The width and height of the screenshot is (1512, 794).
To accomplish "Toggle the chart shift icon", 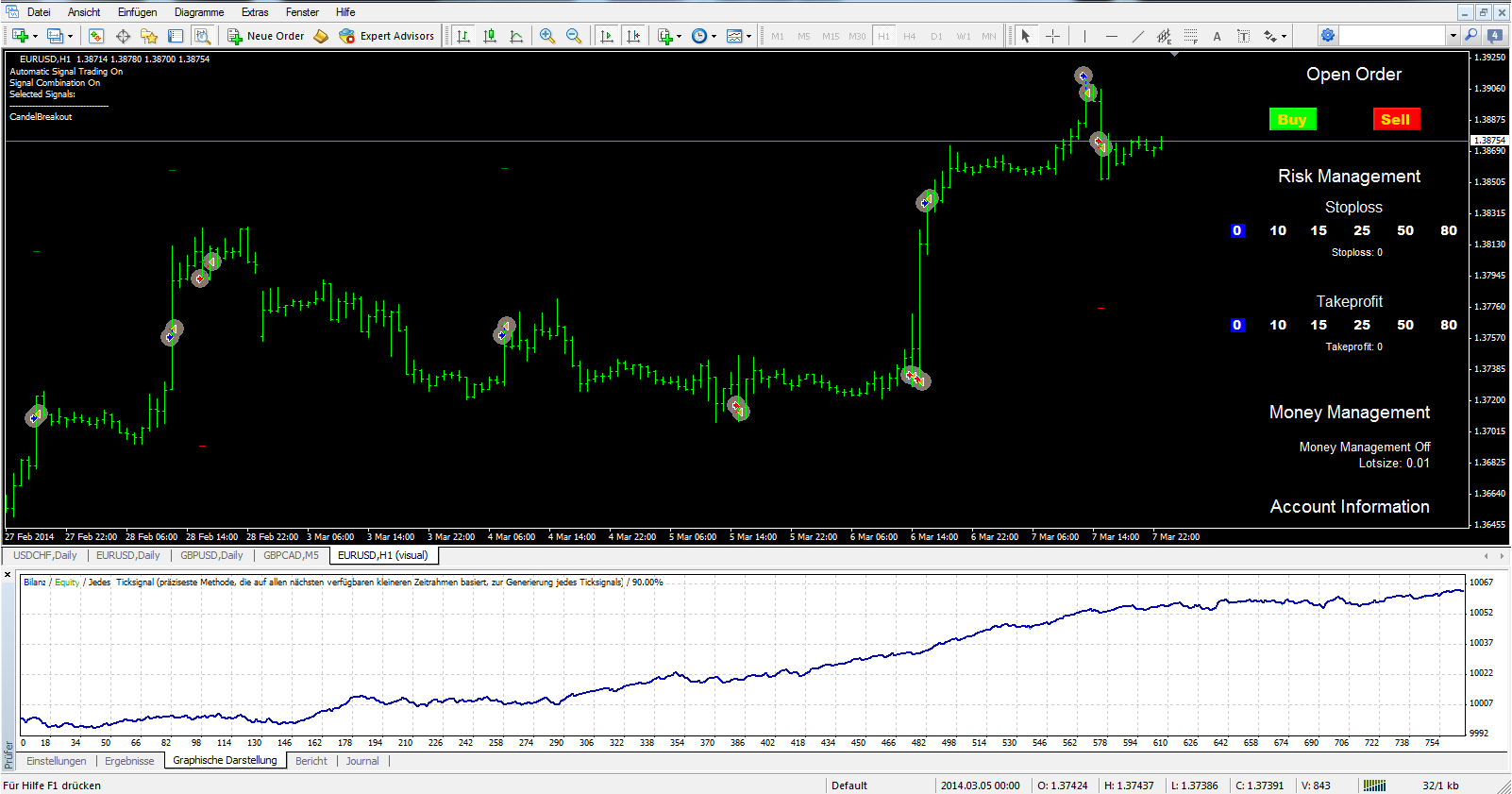I will tap(633, 36).
